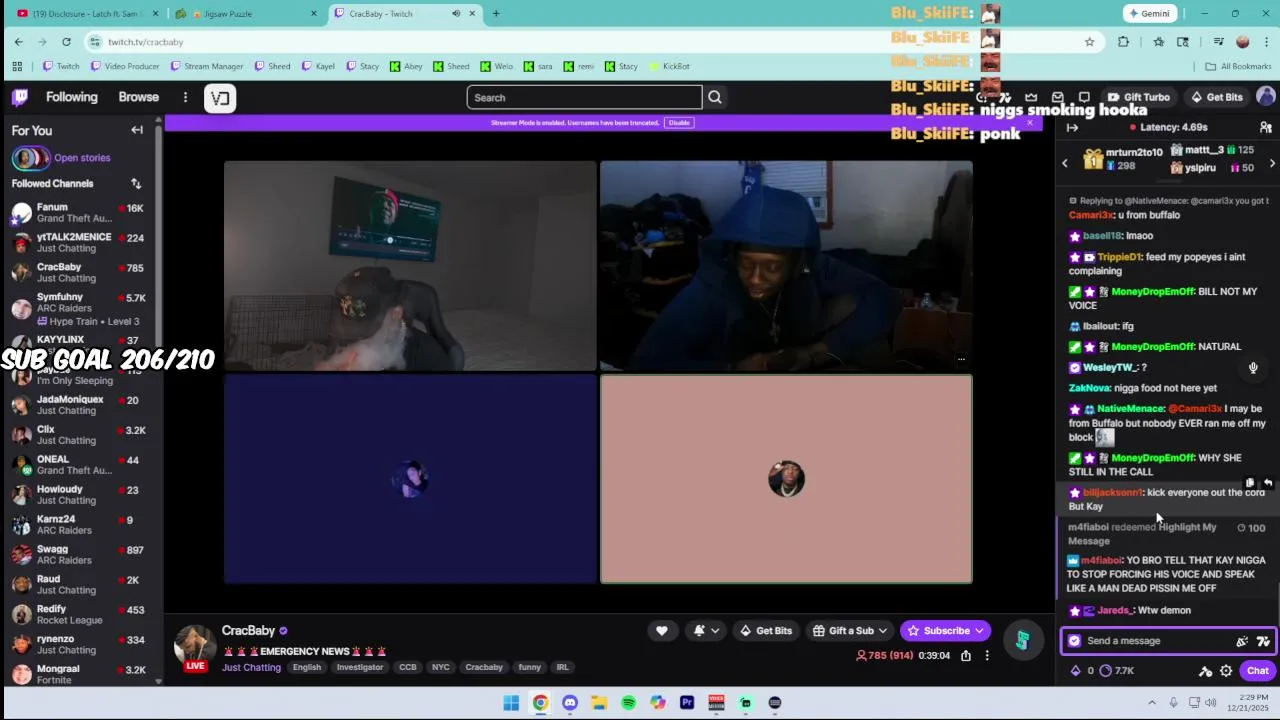Image resolution: width=1280 pixels, height=720 pixels.
Task: Open the user avatar menu in Twitch header
Action: click(x=1265, y=97)
